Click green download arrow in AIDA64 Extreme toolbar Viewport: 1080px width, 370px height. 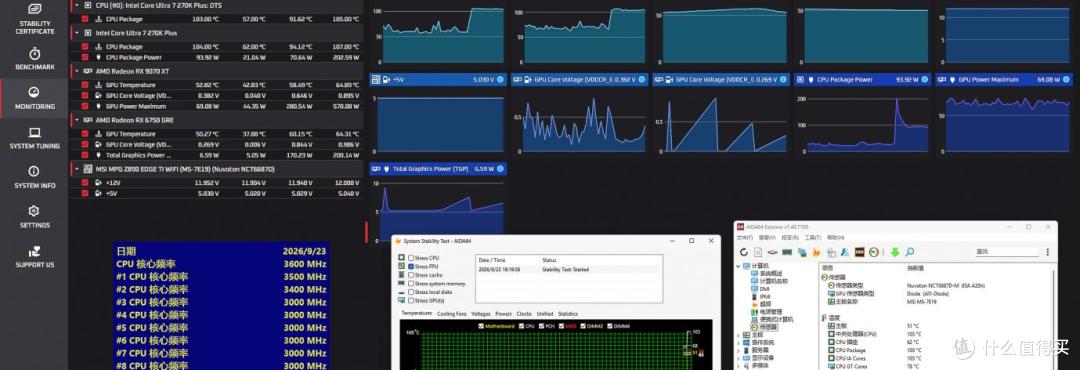tap(895, 252)
